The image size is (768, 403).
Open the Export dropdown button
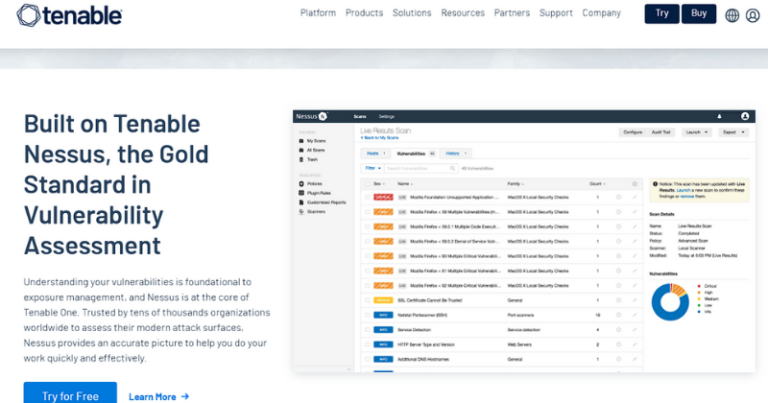pyautogui.click(x=733, y=132)
